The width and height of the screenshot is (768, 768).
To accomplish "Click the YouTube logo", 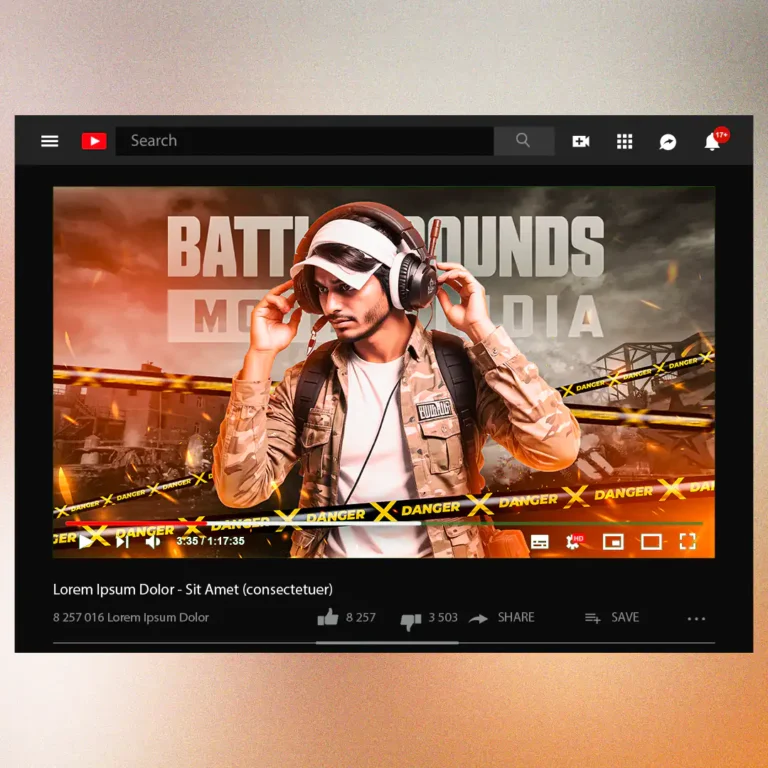I will (94, 141).
